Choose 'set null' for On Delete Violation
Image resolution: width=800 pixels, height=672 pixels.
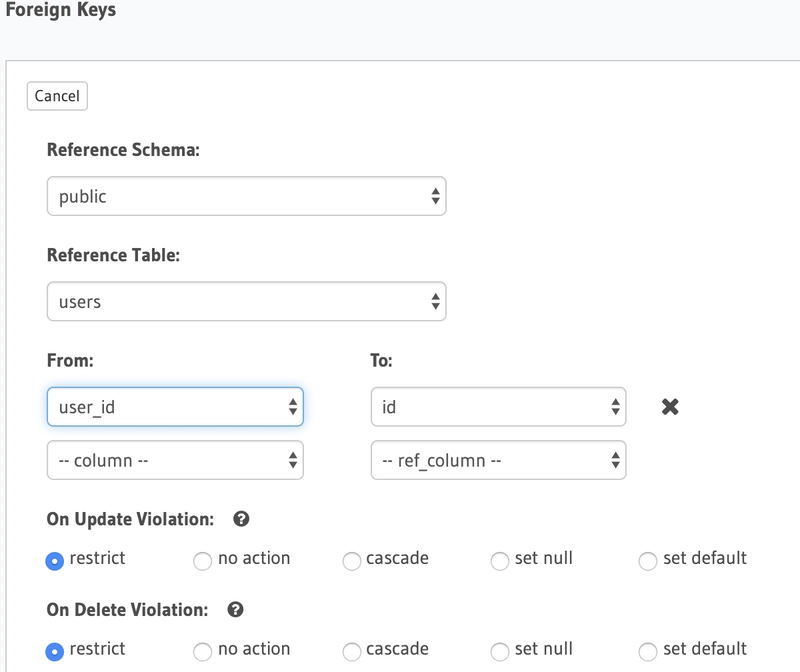click(500, 651)
